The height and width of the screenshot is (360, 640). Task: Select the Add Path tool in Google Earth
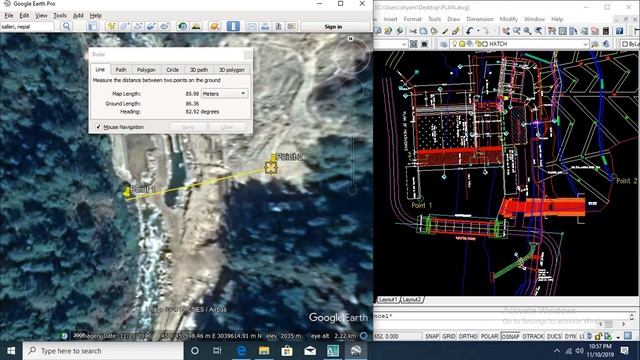pos(138,27)
